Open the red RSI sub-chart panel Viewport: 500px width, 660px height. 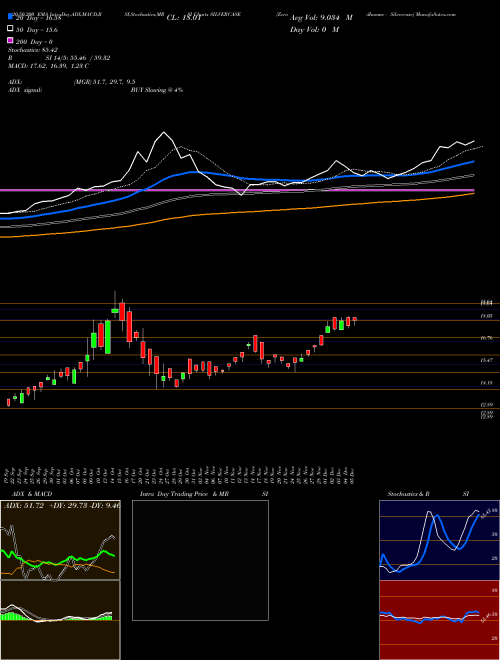tap(439, 620)
